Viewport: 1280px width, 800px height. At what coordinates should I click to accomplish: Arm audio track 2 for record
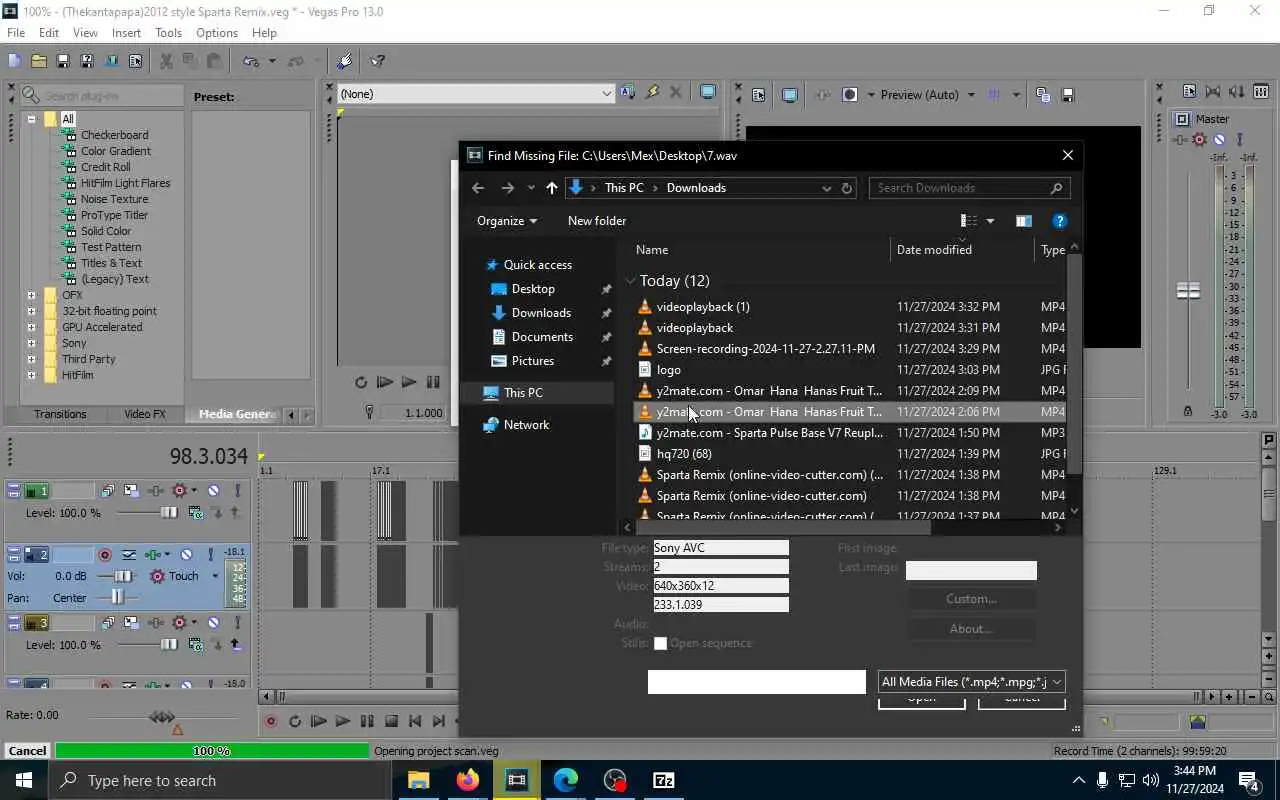click(104, 554)
